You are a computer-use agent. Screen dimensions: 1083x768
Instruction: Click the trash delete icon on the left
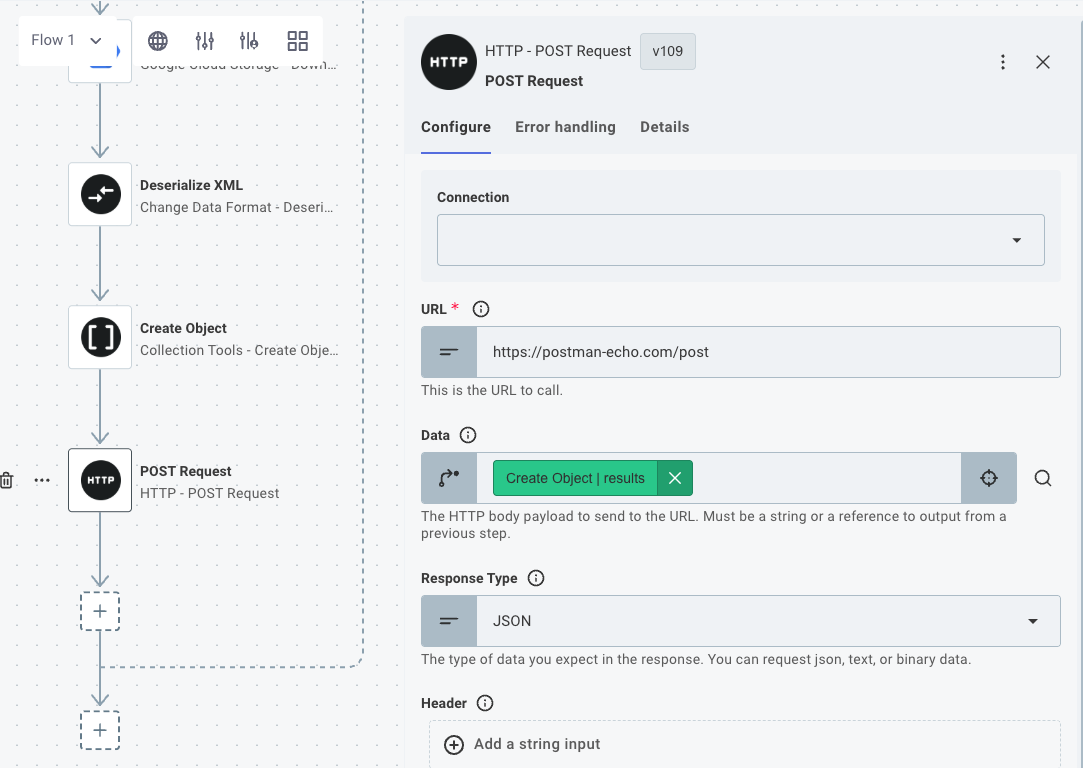pos(6,479)
